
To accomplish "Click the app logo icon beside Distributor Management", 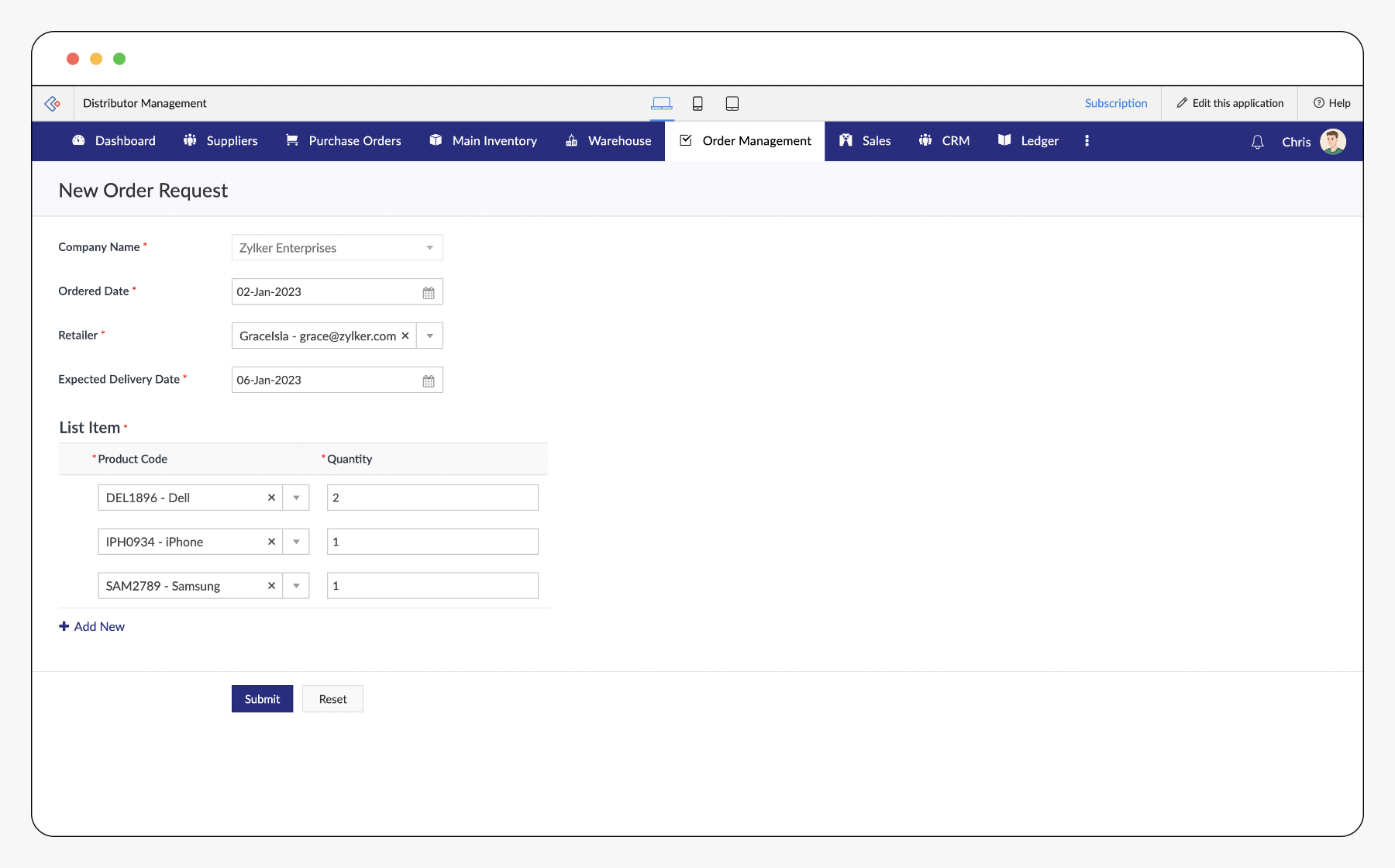I will (53, 103).
